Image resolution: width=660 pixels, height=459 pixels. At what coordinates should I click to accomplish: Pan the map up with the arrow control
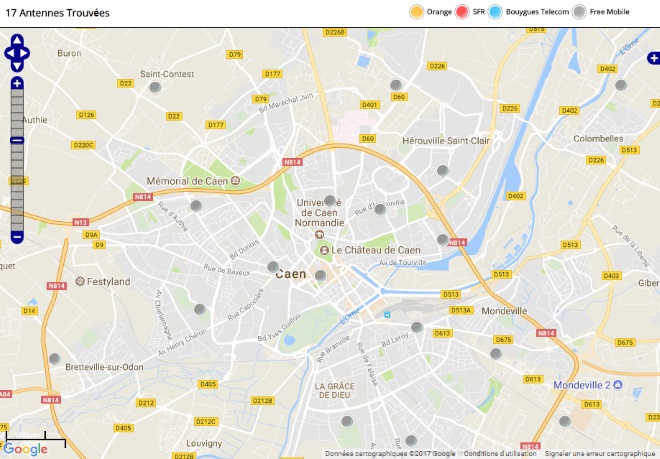click(17, 40)
